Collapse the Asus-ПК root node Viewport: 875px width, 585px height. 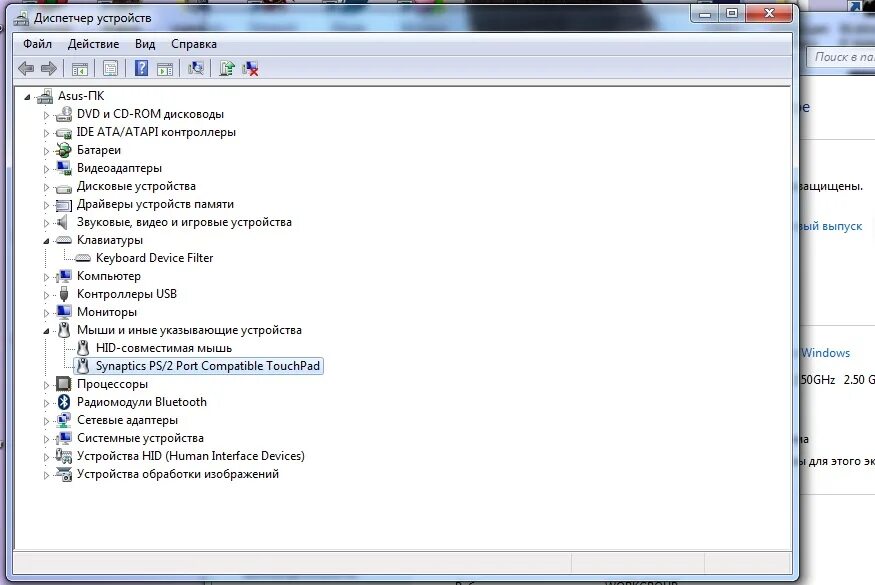[x=27, y=97]
